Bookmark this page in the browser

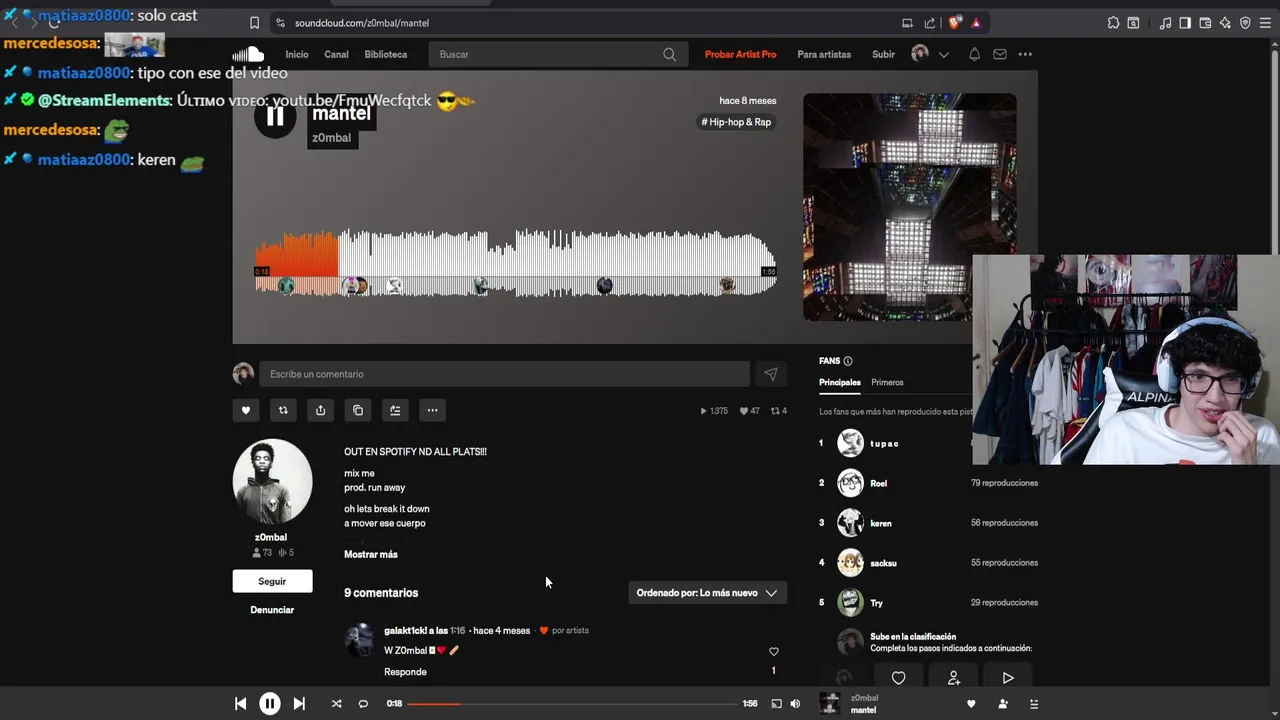coord(254,23)
